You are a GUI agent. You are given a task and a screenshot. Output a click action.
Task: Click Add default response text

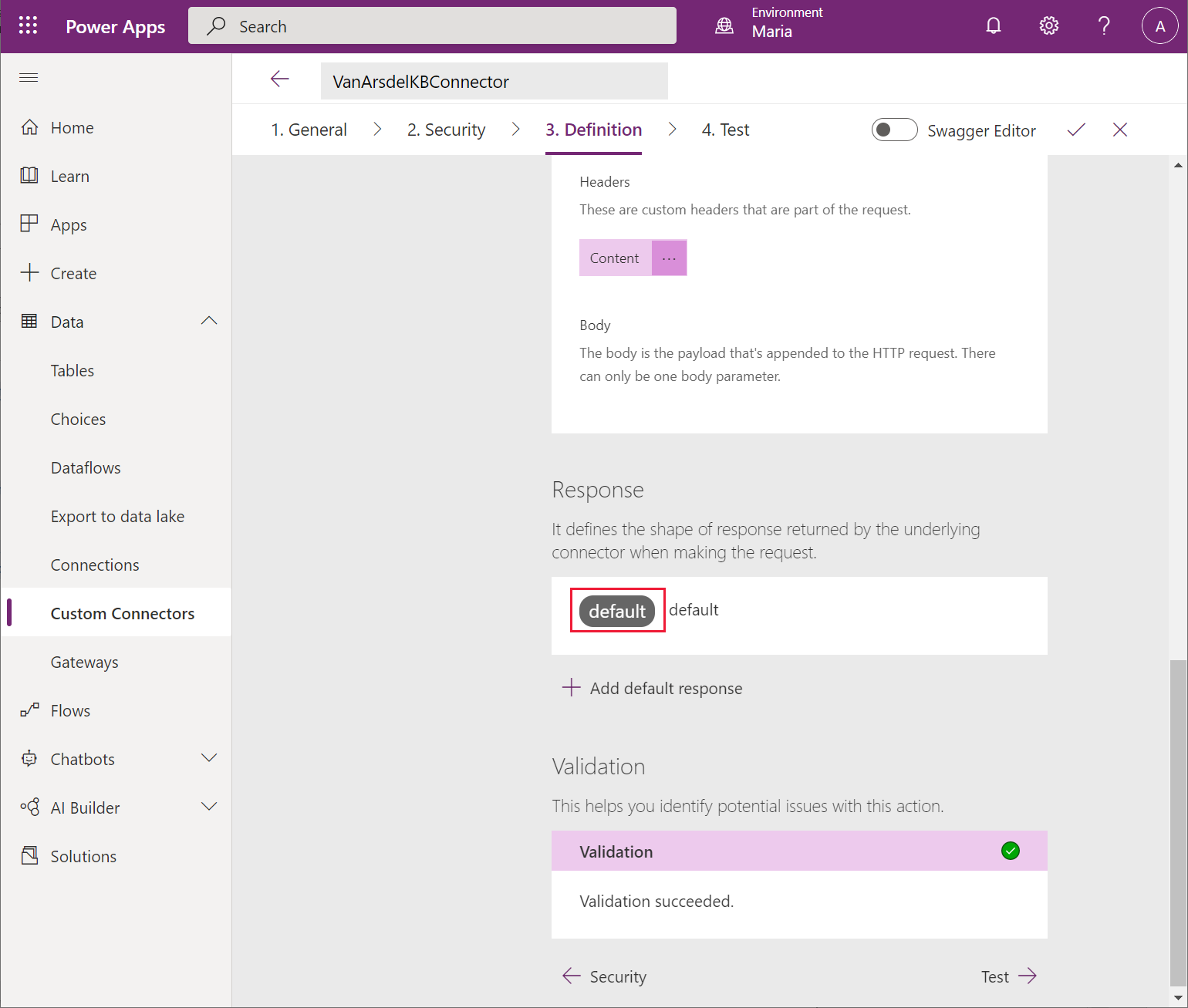coord(667,688)
